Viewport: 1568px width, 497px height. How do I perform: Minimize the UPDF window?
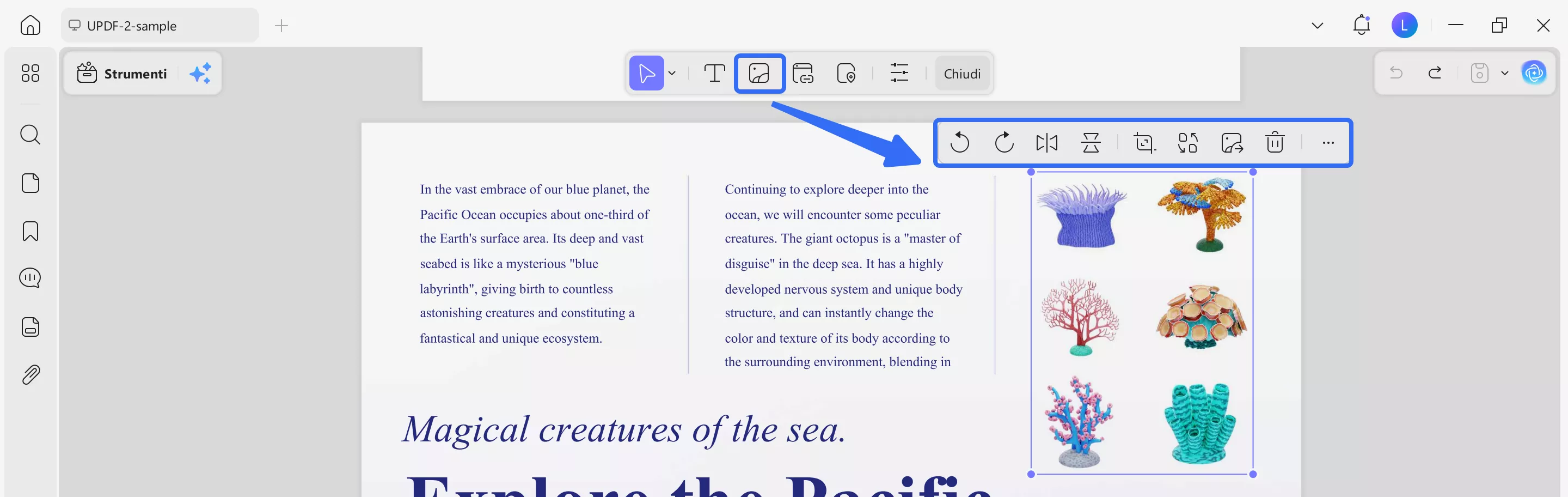coord(1455,26)
